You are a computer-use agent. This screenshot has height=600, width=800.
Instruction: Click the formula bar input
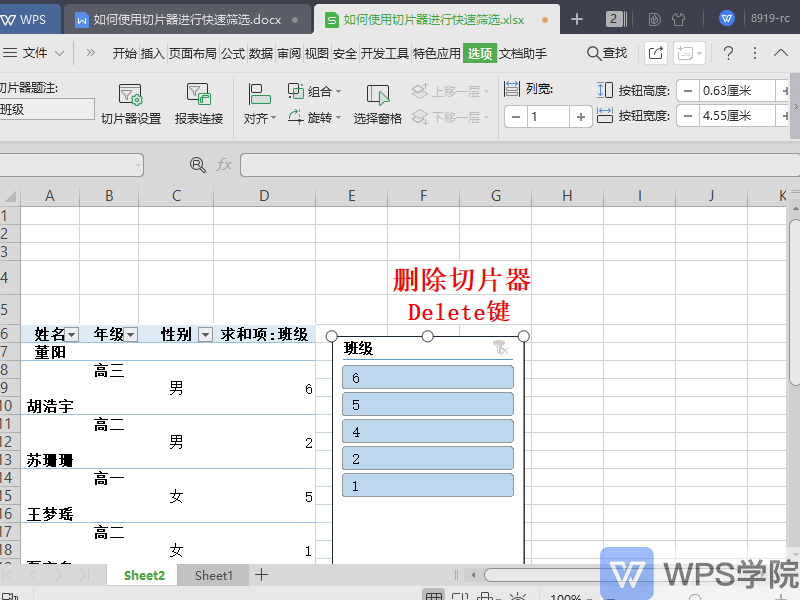click(520, 165)
